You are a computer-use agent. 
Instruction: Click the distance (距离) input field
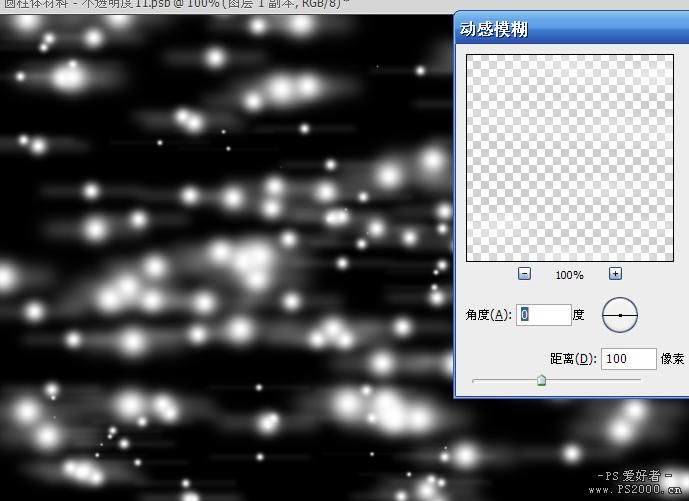click(x=628, y=359)
